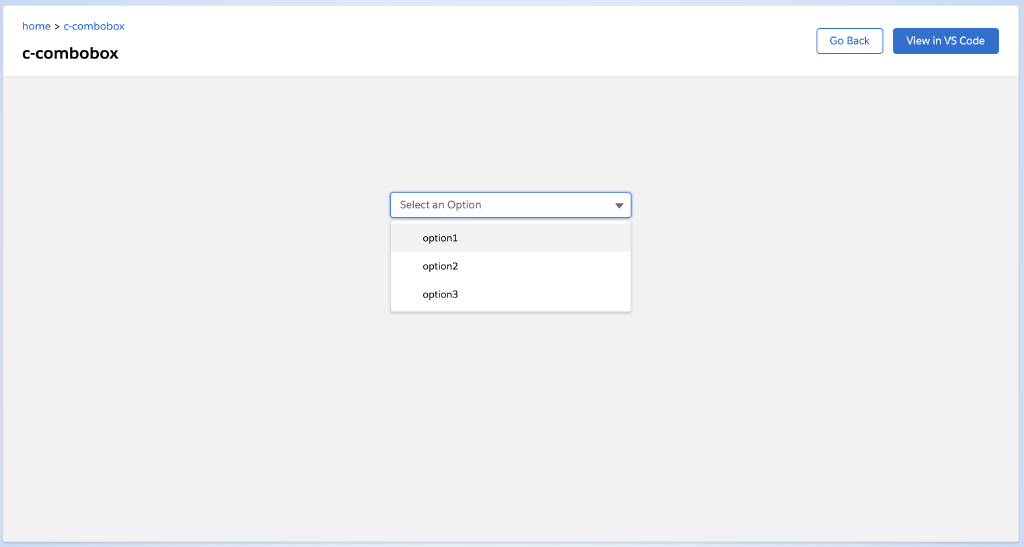Click the blank check slot left of option2
Viewport: 1024px width, 547px height.
click(407, 266)
